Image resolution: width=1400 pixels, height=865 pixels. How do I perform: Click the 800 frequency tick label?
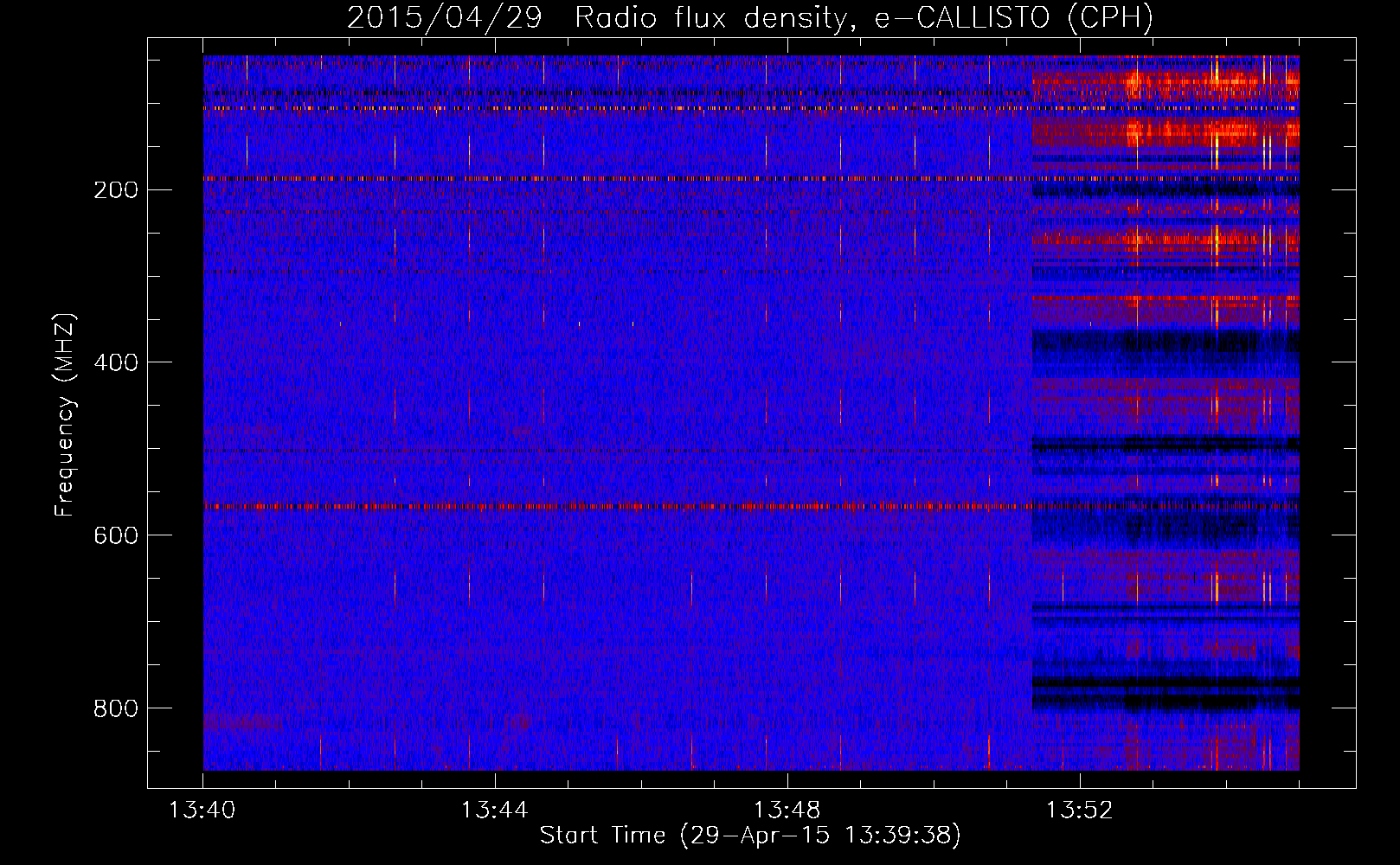116,708
